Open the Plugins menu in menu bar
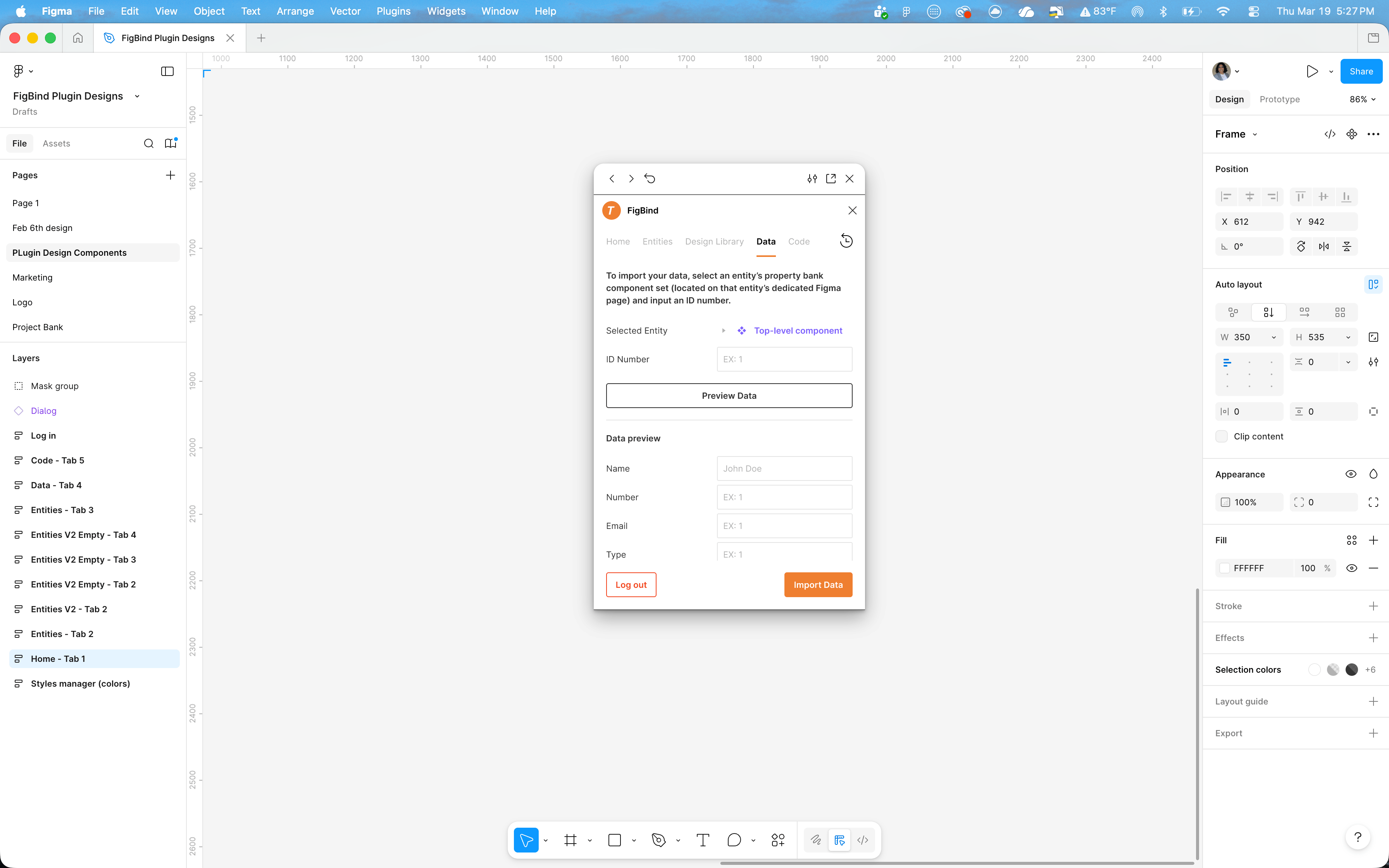 (393, 11)
